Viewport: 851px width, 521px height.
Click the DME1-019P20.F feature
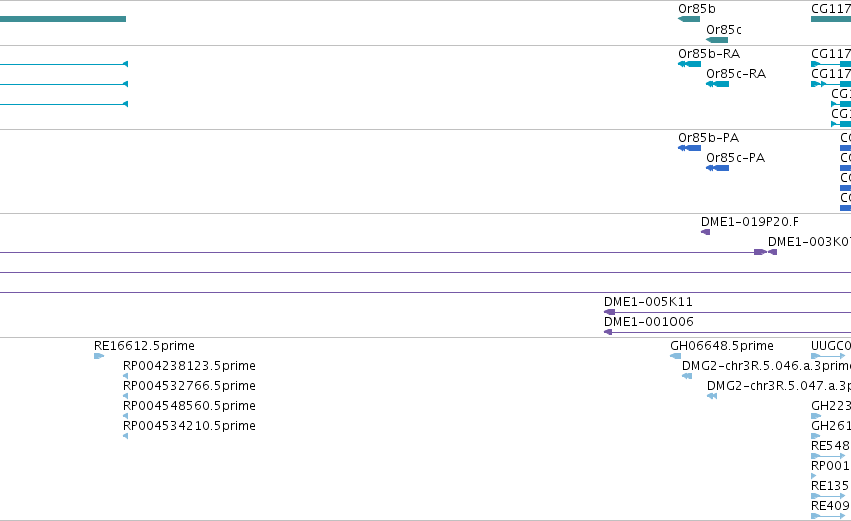706,232
